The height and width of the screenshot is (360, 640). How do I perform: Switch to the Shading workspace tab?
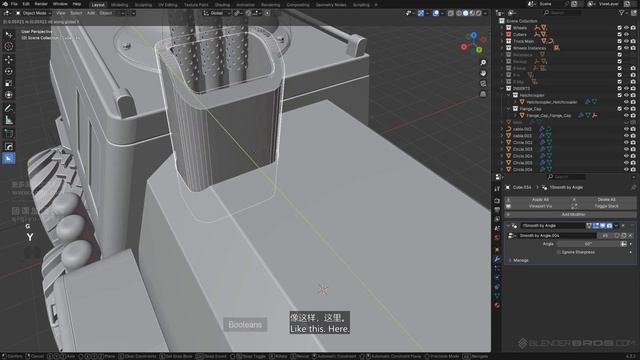point(222,5)
